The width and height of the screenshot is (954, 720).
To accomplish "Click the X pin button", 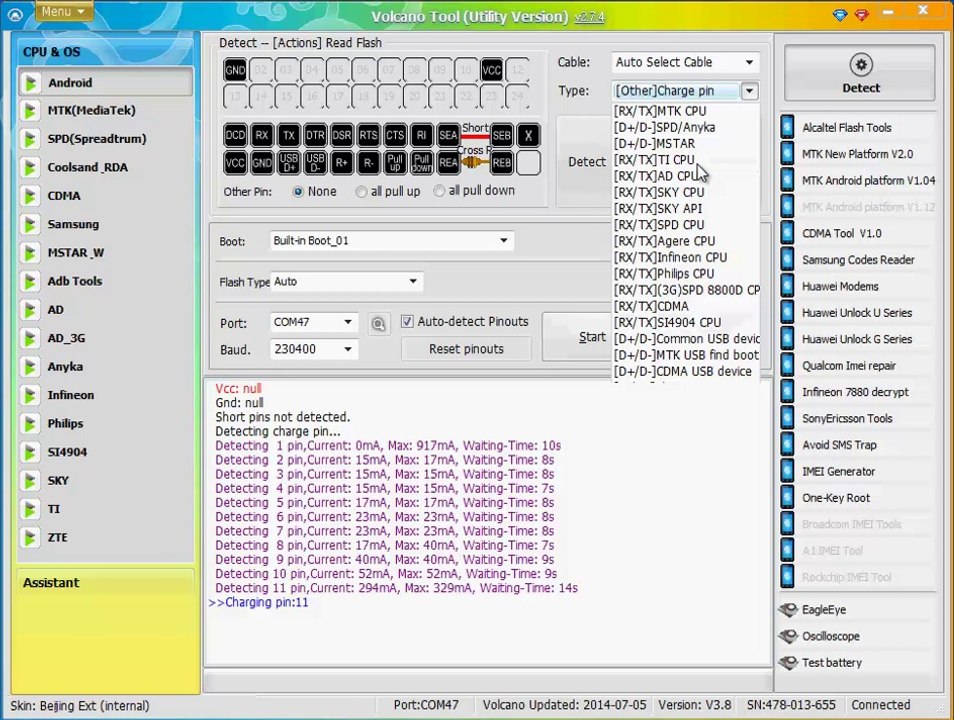I will click(528, 135).
